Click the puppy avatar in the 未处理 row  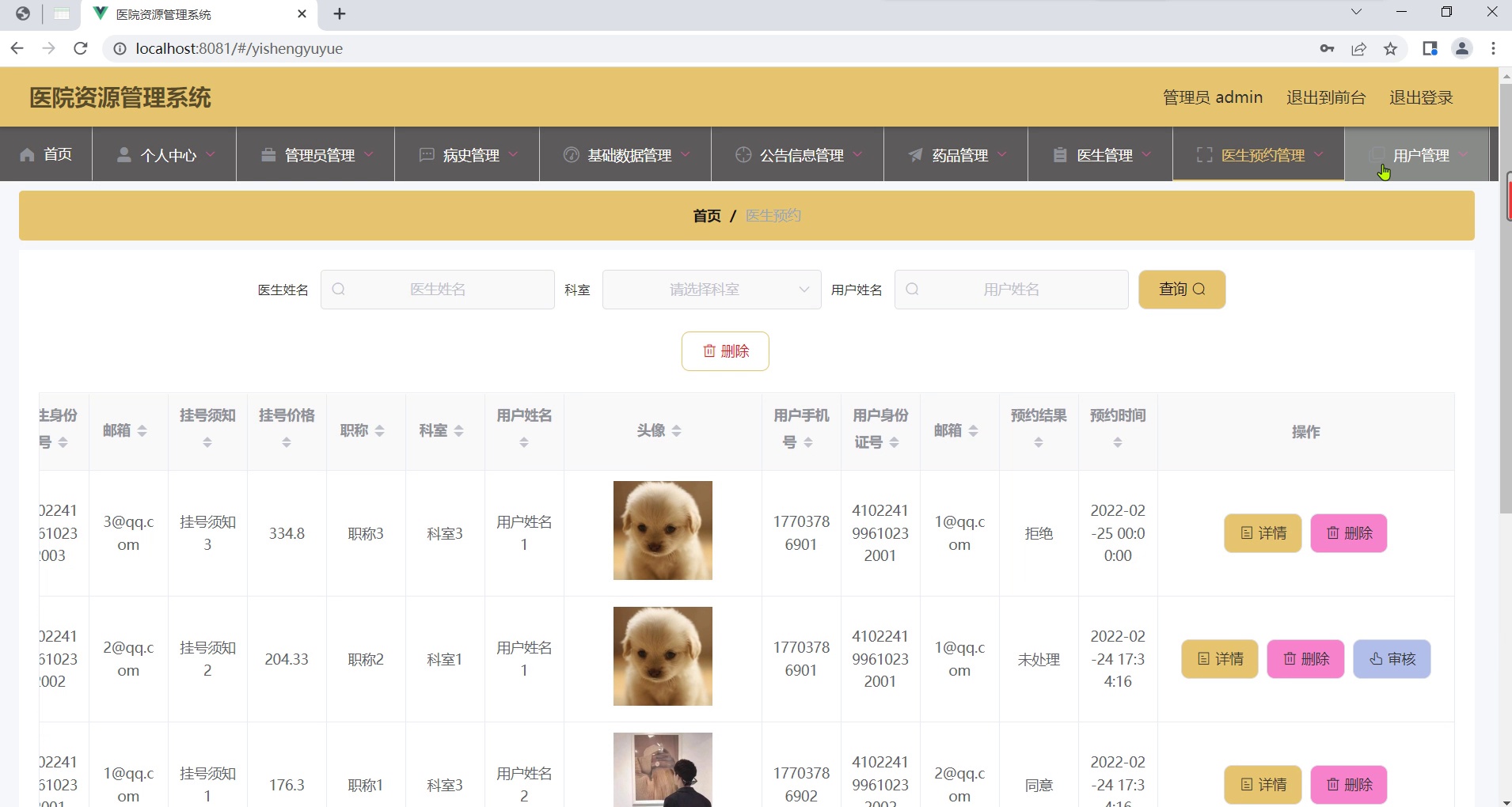(x=663, y=656)
